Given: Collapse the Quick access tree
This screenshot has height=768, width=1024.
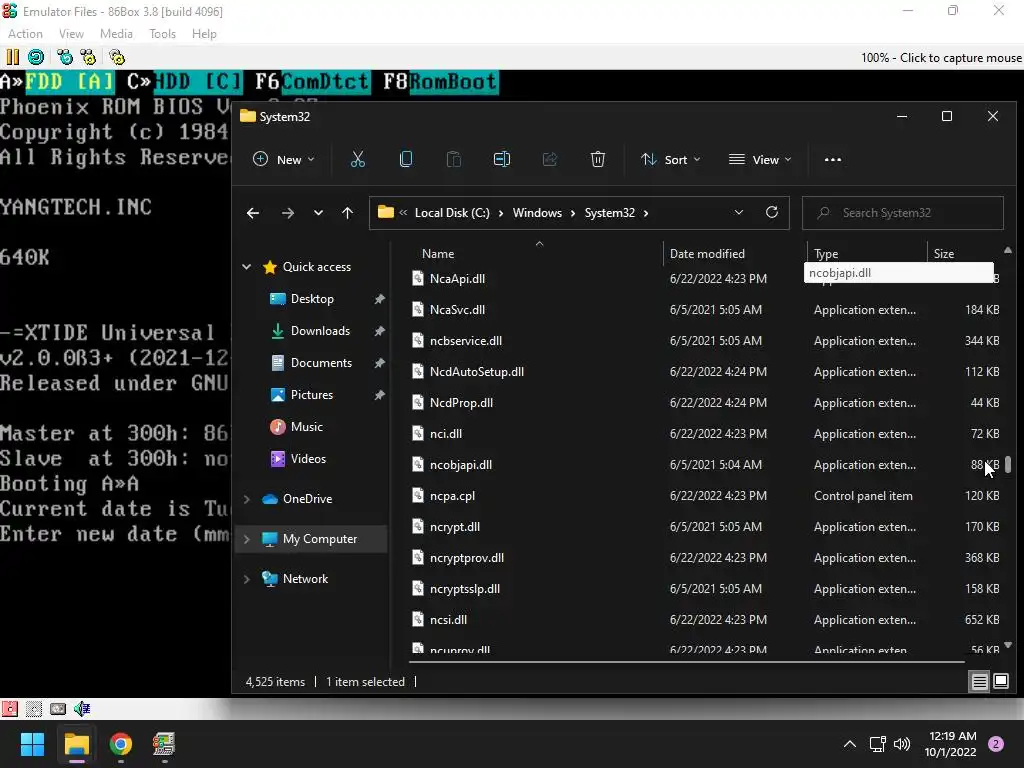Looking at the screenshot, I should click(247, 266).
